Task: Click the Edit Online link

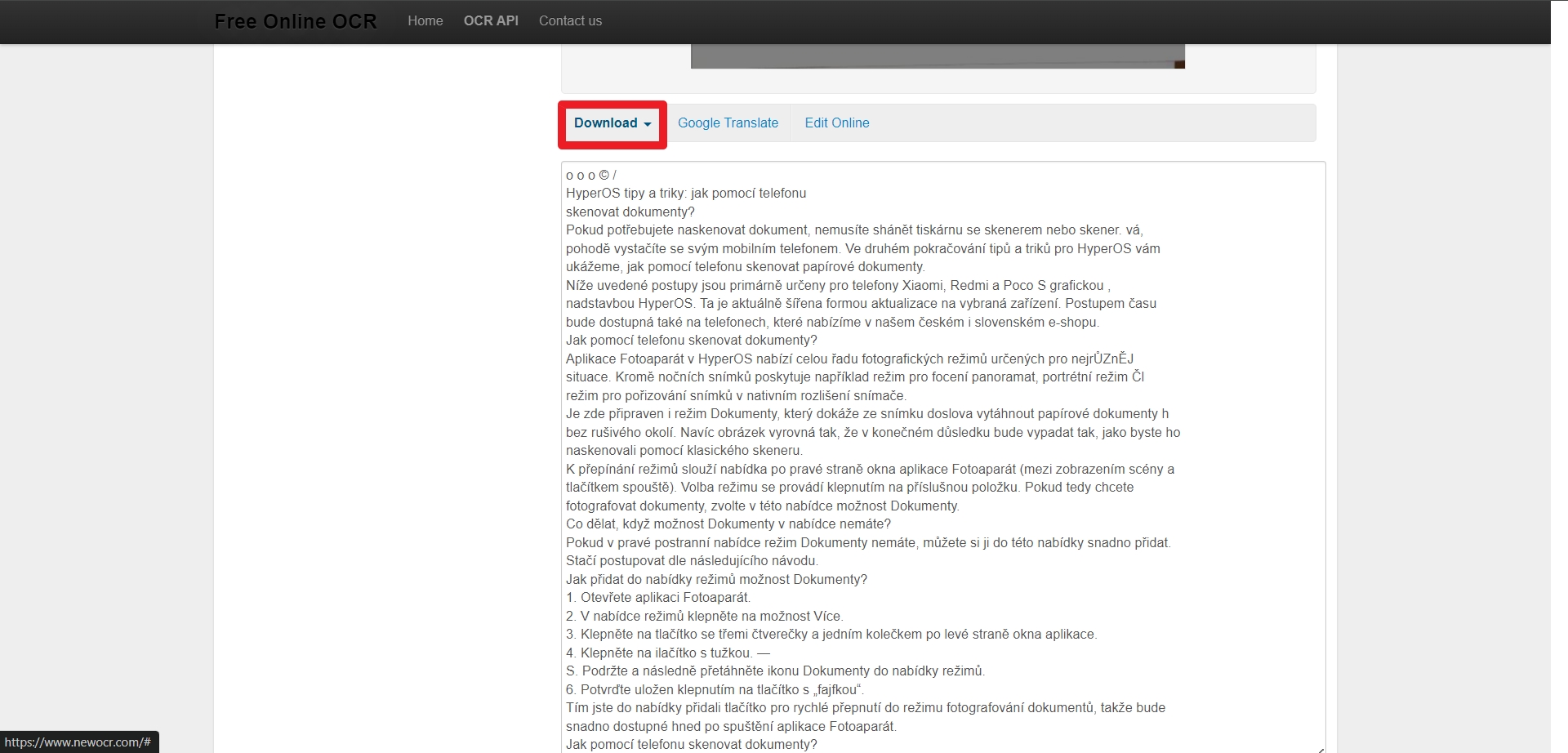Action: 836,123
